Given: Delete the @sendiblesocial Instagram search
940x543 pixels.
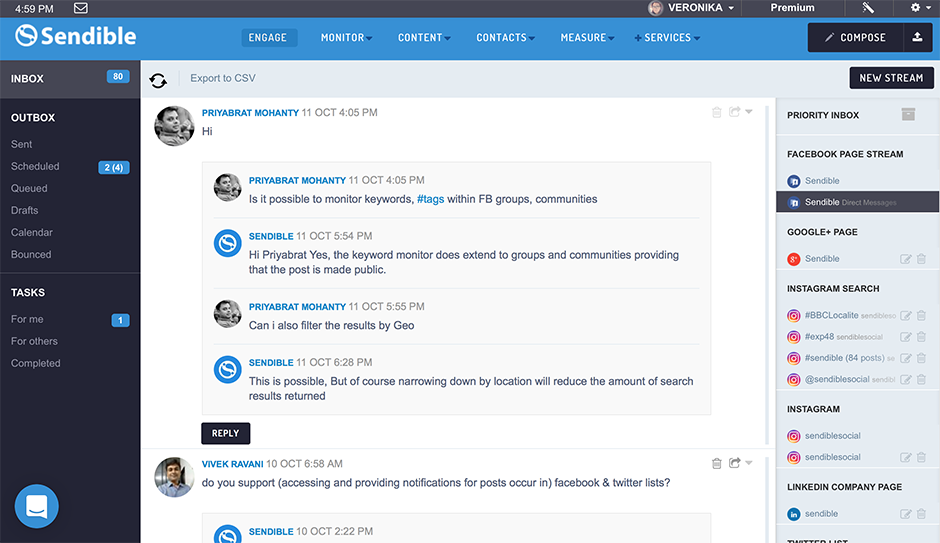Looking at the screenshot, I should (x=921, y=379).
